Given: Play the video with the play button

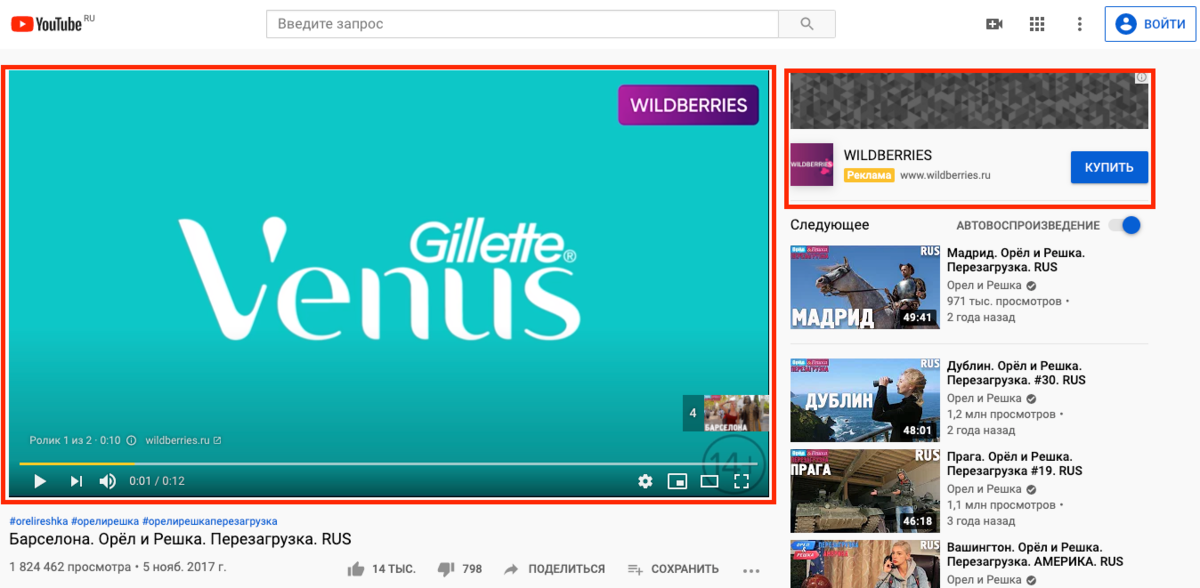Looking at the screenshot, I should pyautogui.click(x=40, y=481).
